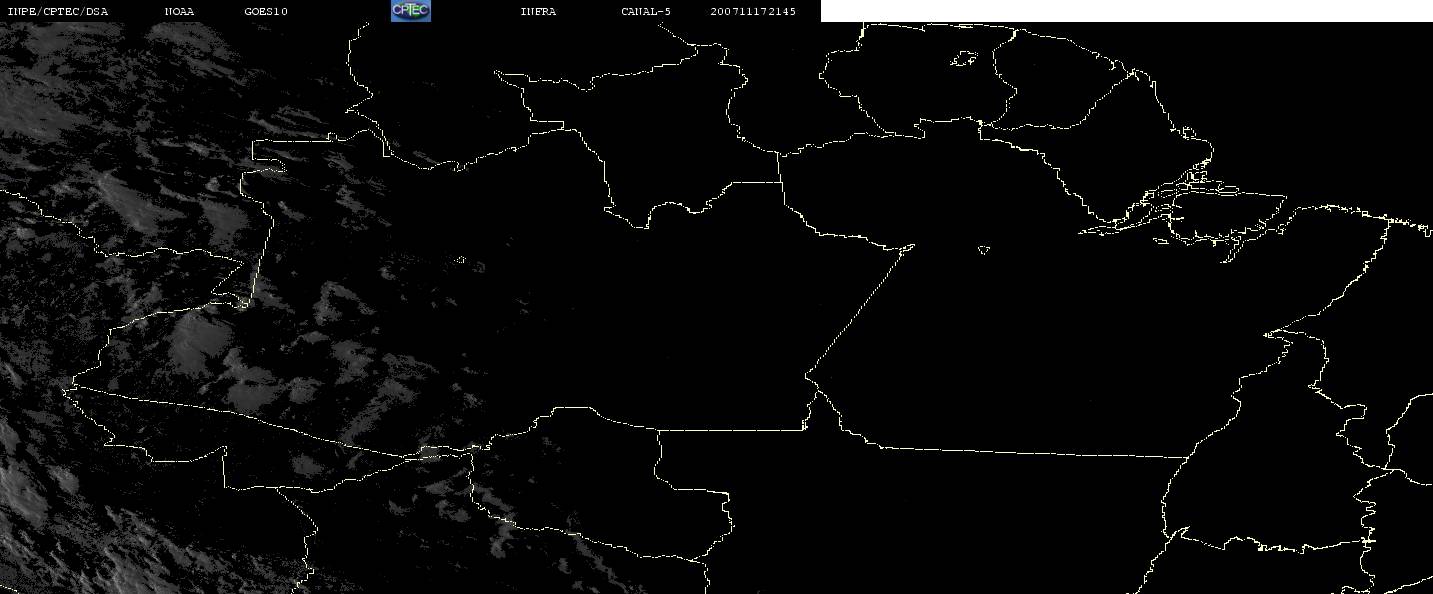Click the INFRA label in header
The image size is (1433, 594).
click(538, 12)
